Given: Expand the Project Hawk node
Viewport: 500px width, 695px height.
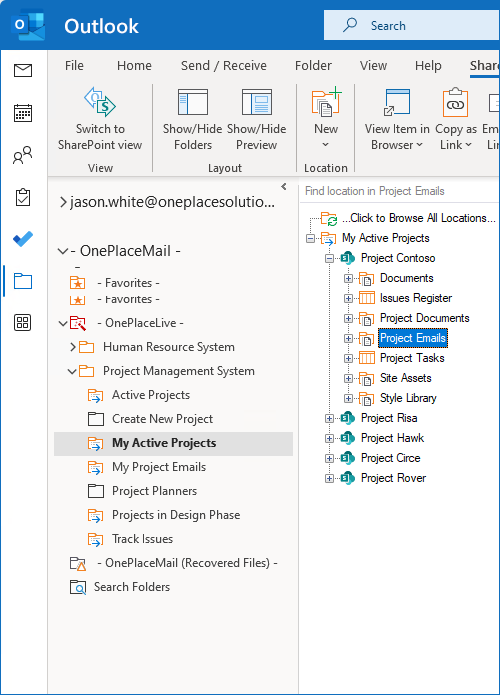Looking at the screenshot, I should (329, 438).
